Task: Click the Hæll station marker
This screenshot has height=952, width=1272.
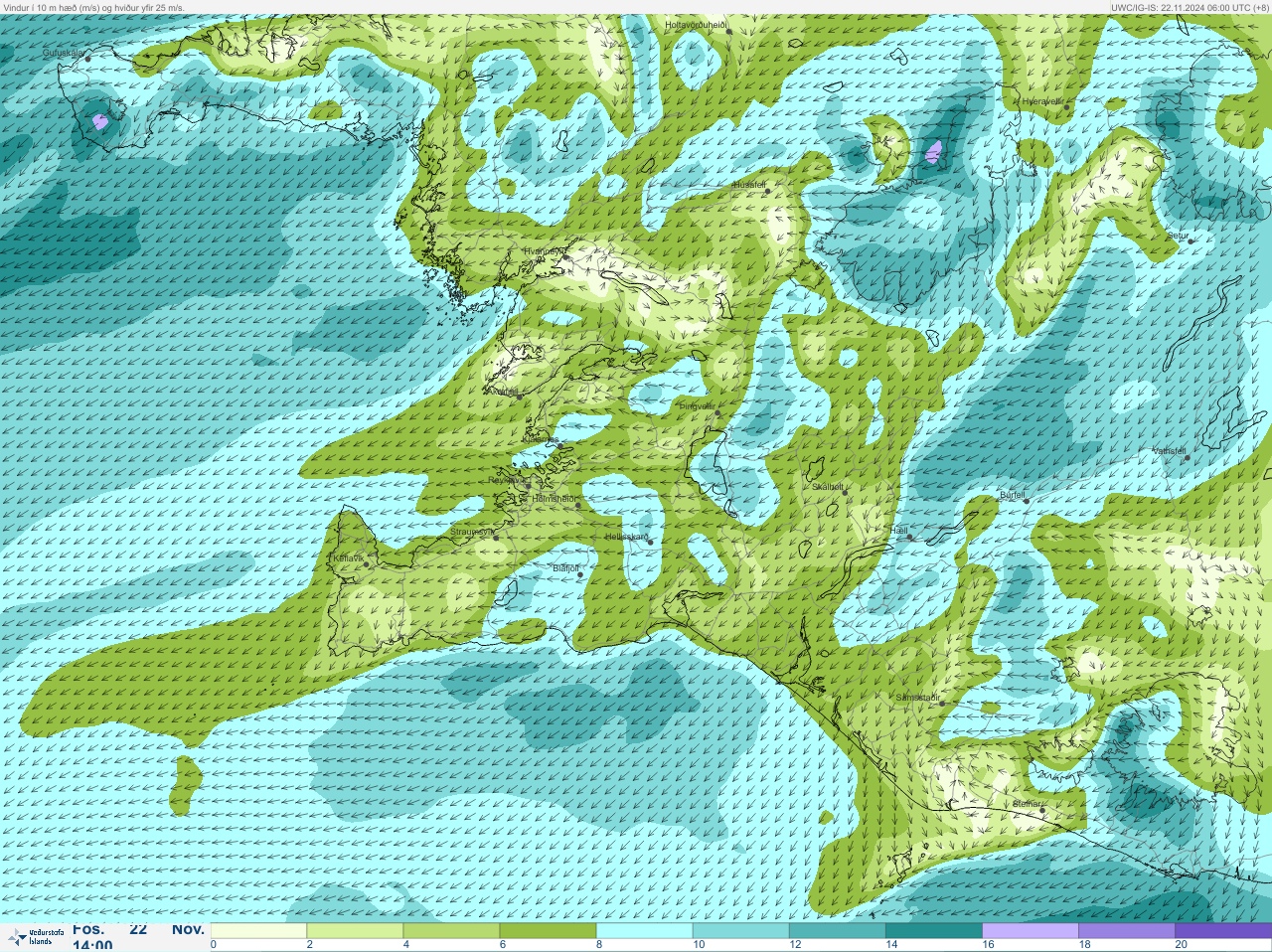Action: (909, 537)
